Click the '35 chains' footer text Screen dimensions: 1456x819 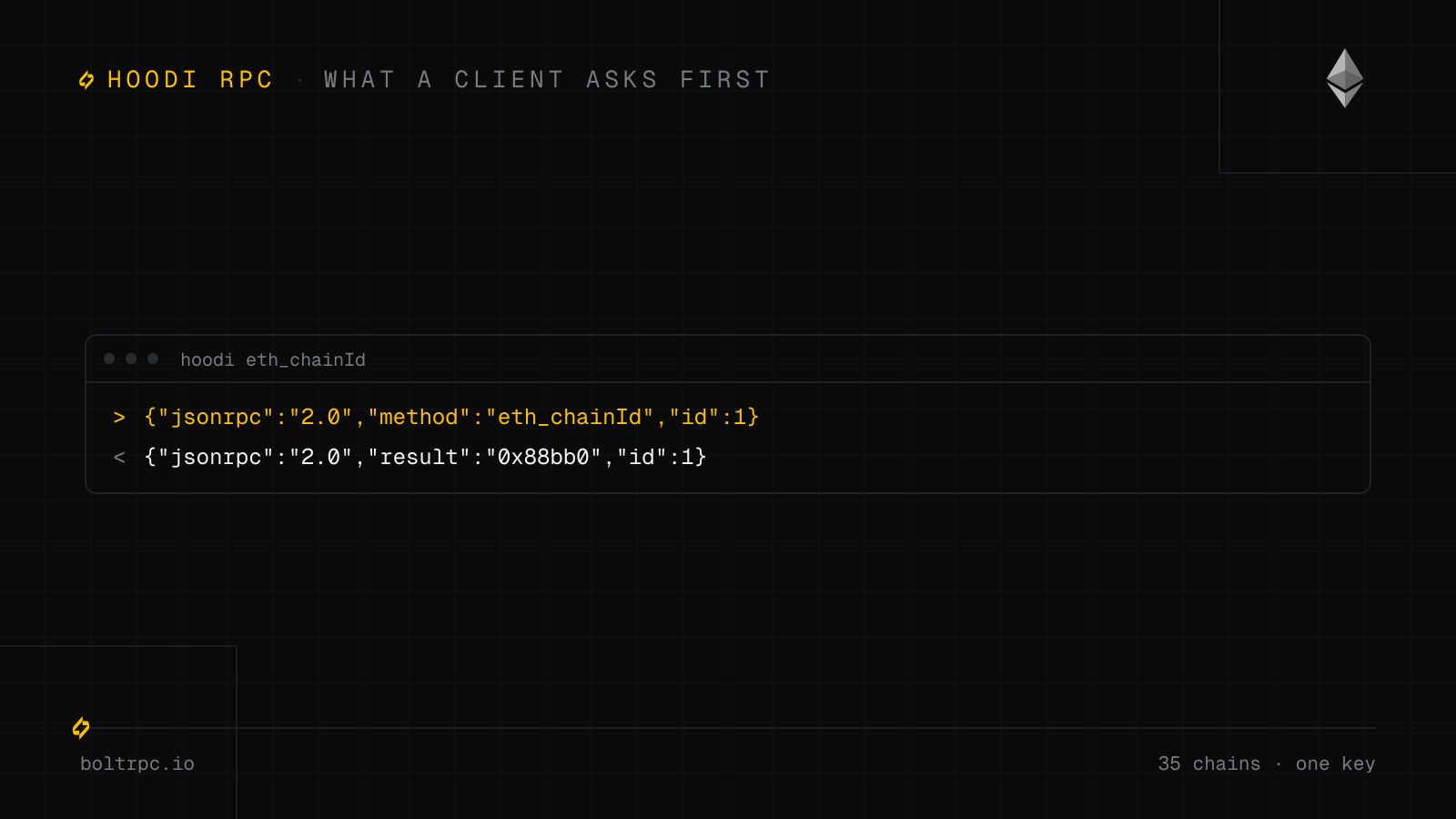(1209, 763)
